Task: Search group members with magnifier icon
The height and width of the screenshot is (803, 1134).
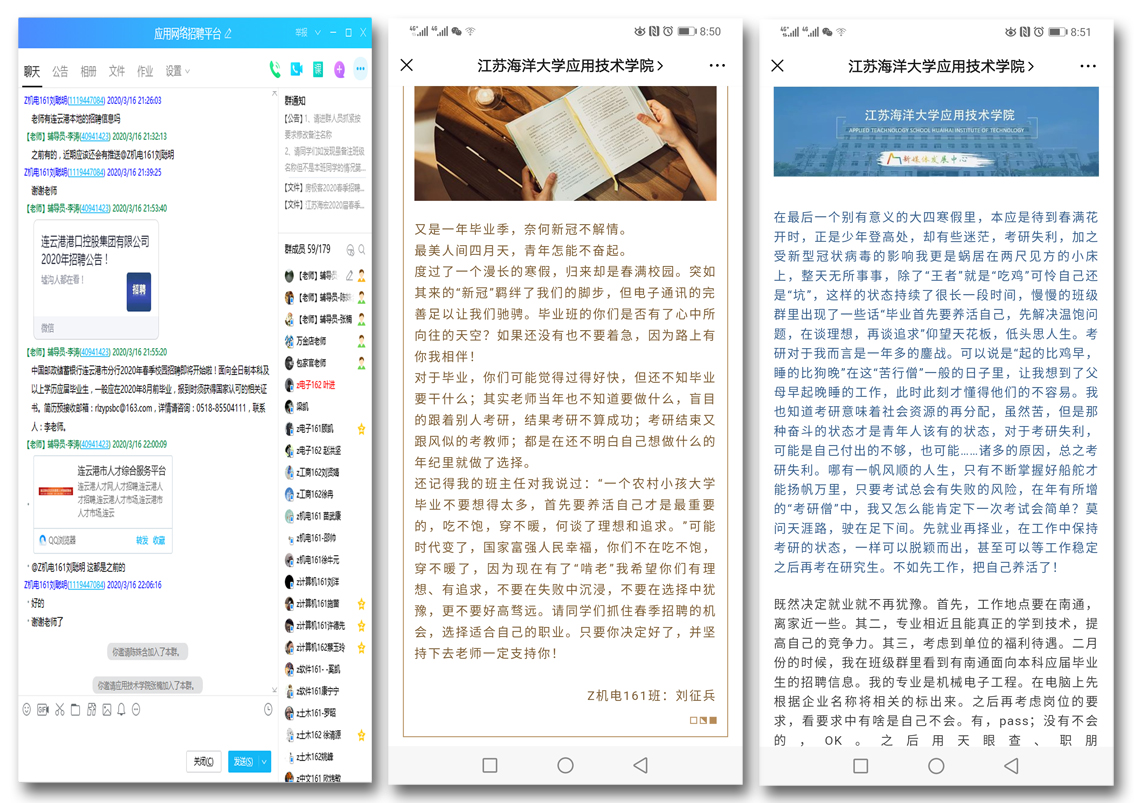Action: pyautogui.click(x=362, y=250)
